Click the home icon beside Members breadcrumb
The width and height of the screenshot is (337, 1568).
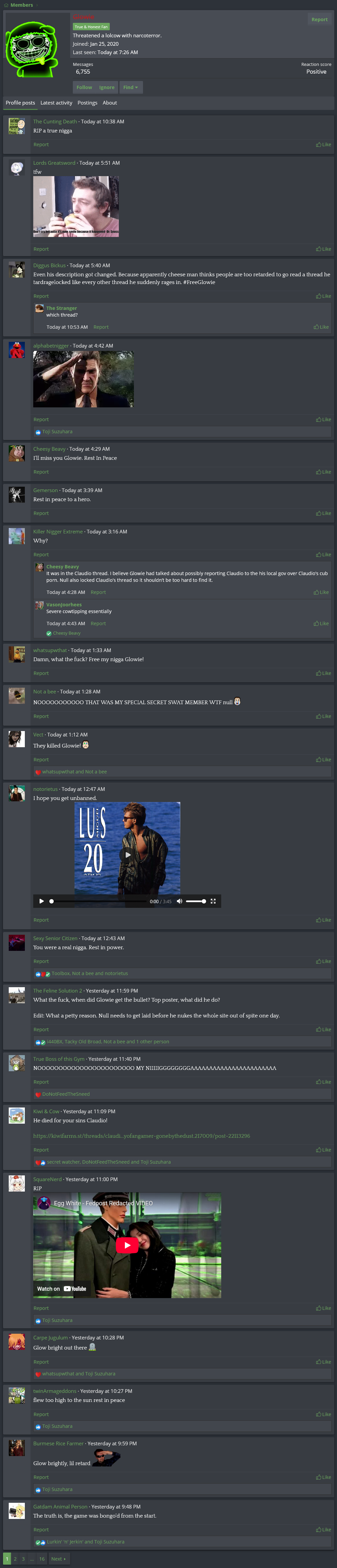tap(6, 5)
